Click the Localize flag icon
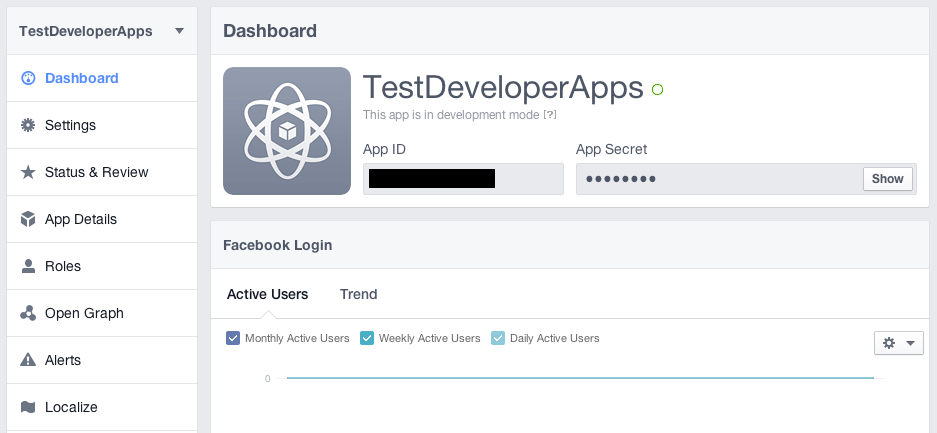The width and height of the screenshot is (937, 433). click(x=28, y=407)
